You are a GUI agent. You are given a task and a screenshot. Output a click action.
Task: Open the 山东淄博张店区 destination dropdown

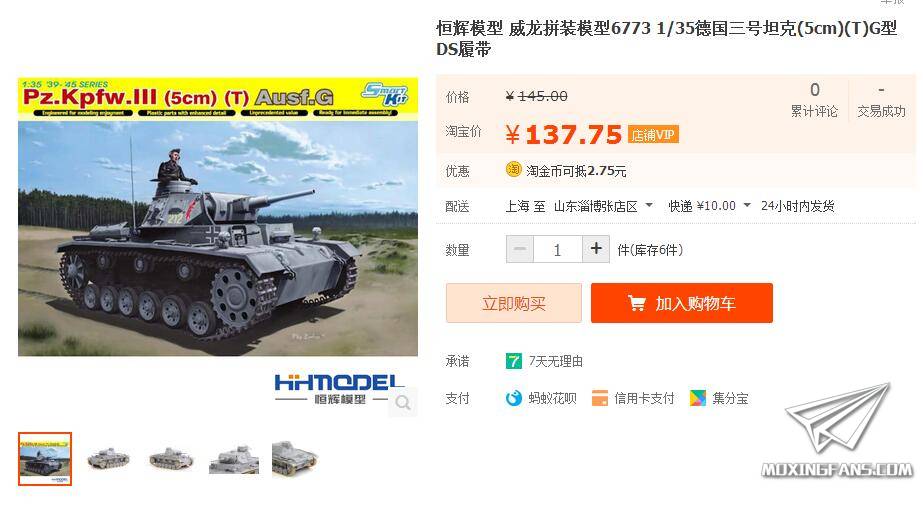(x=603, y=206)
